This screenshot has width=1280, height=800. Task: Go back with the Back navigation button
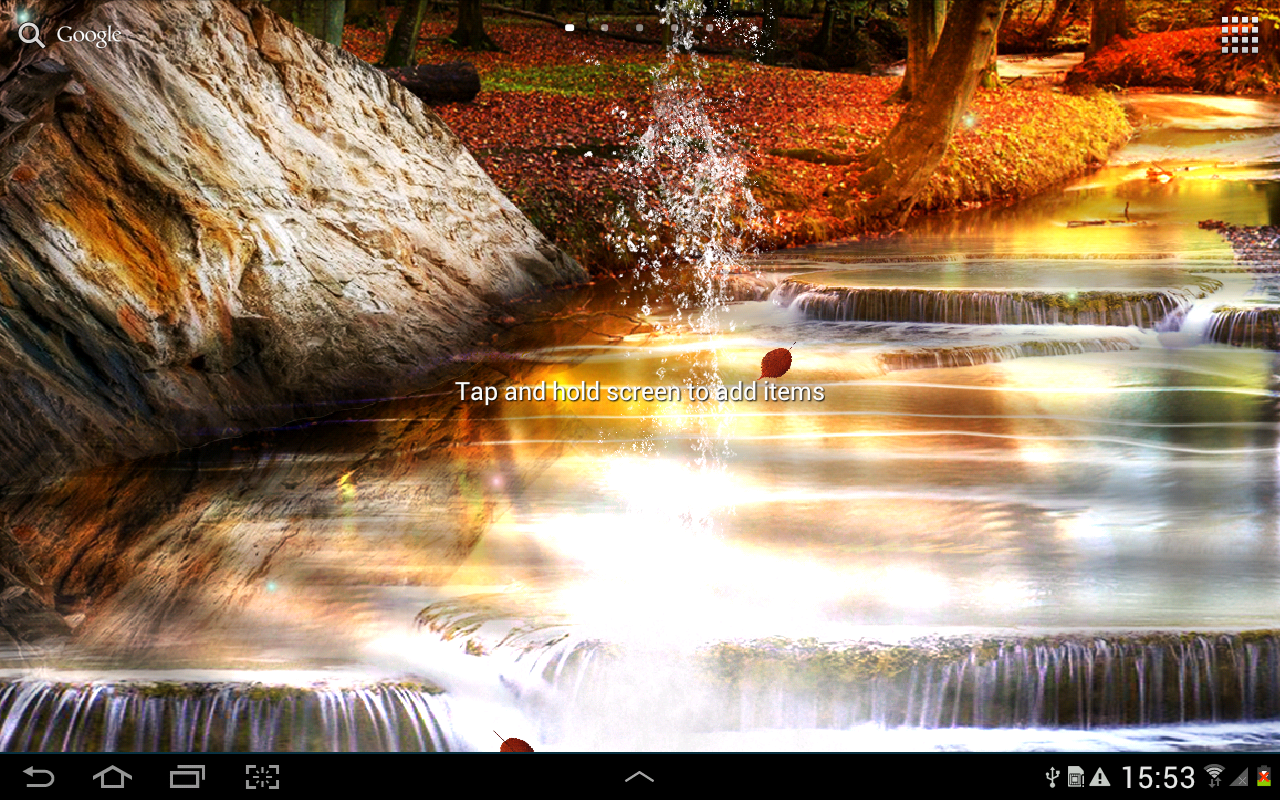click(x=39, y=777)
